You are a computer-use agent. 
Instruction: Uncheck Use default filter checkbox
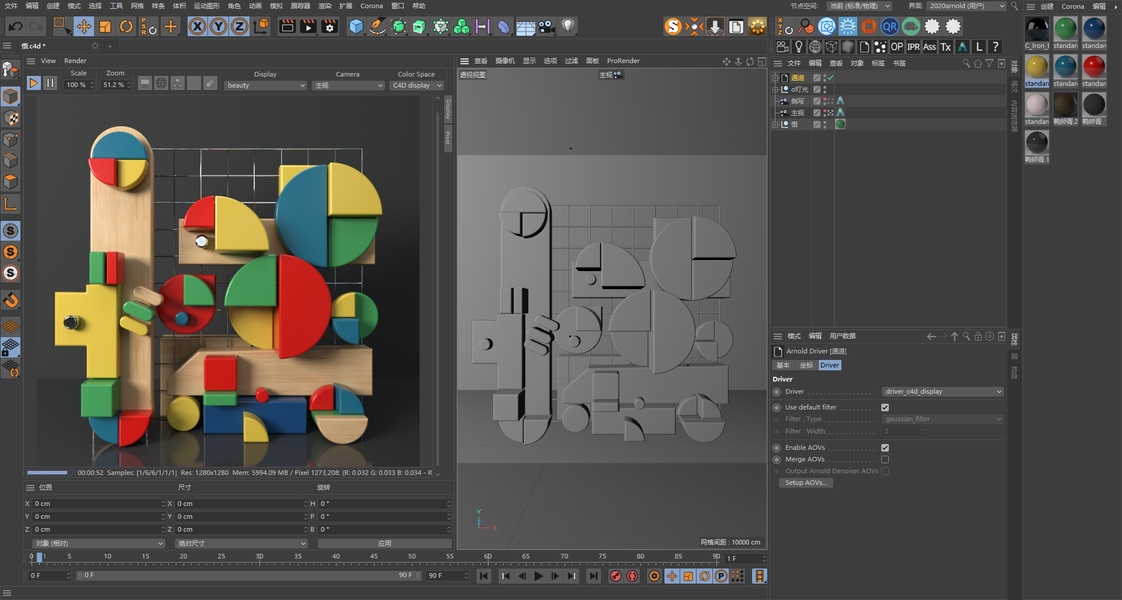point(885,407)
